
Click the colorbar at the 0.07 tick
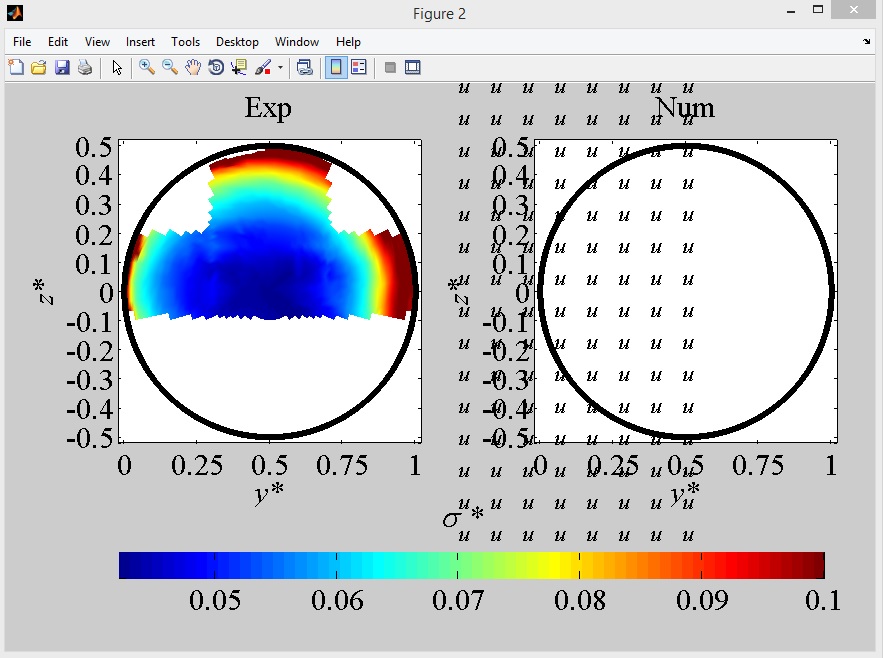point(457,565)
